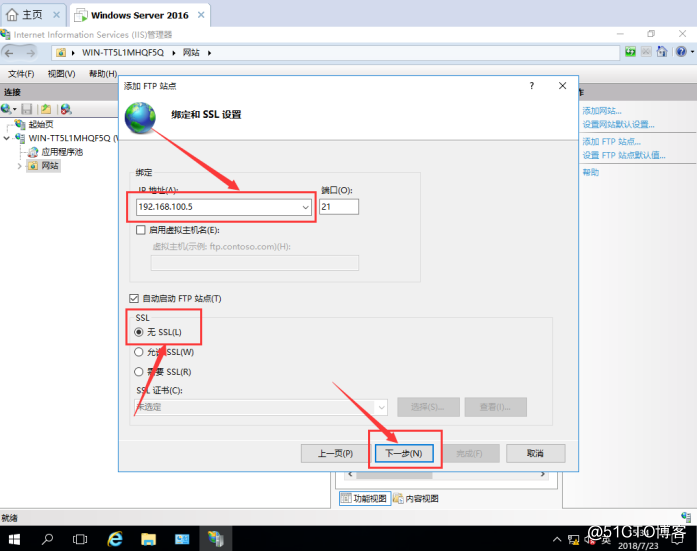Click the forward navigation arrow

(30, 53)
